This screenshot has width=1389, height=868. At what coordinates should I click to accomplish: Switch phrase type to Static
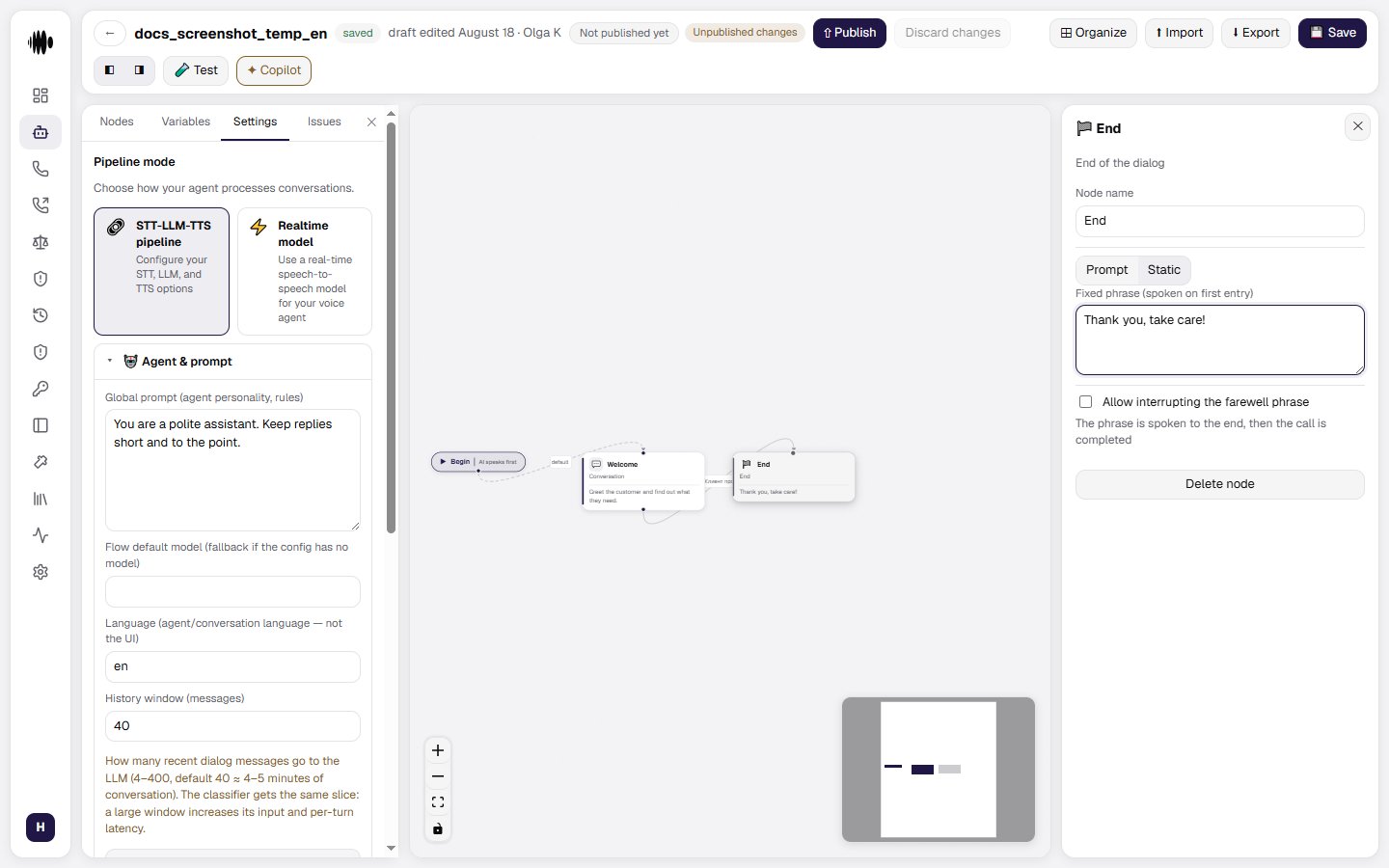point(1163,270)
